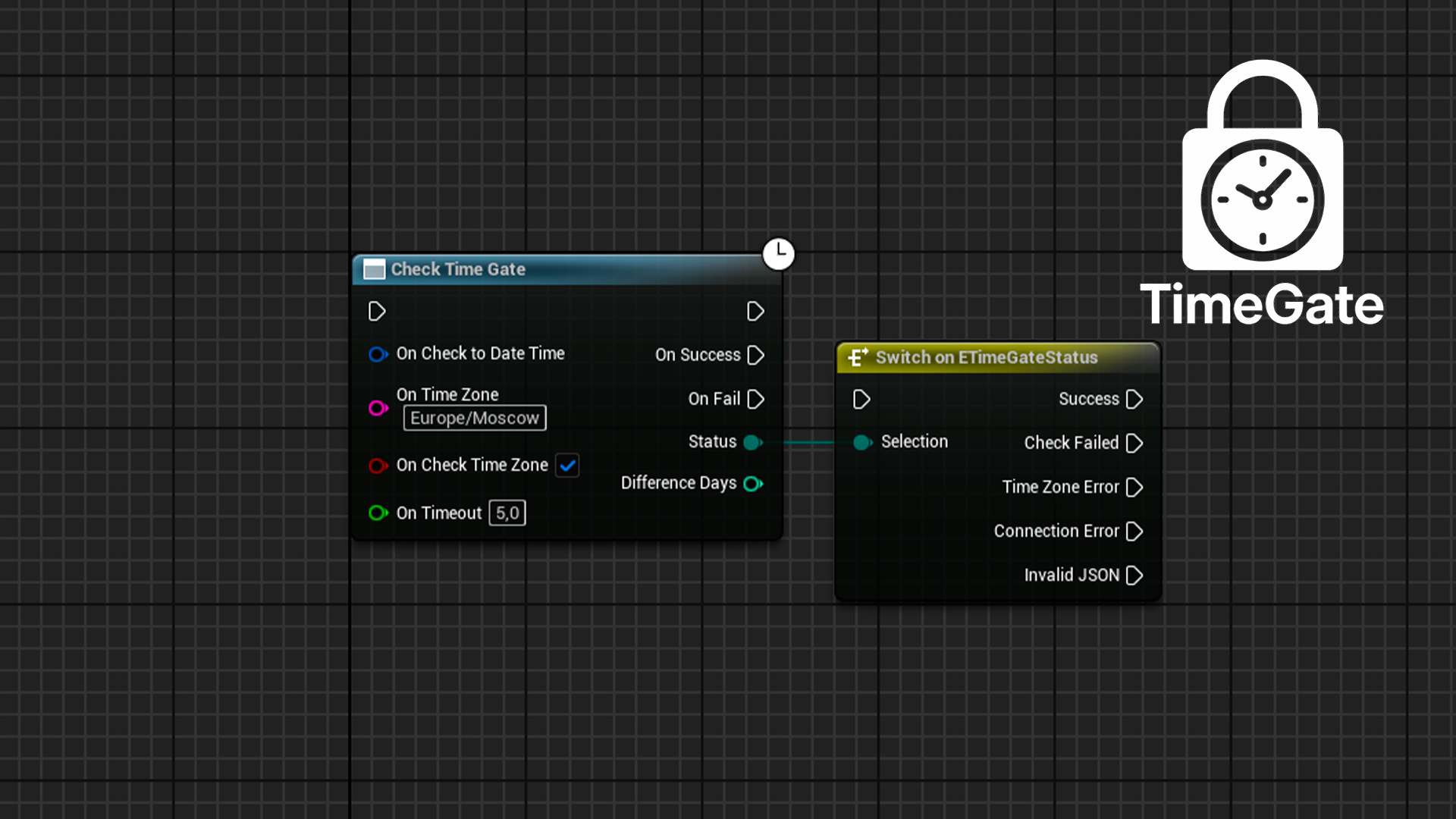Image resolution: width=1456 pixels, height=819 pixels.
Task: Click the pink On Time Zone pin
Action: [x=378, y=408]
